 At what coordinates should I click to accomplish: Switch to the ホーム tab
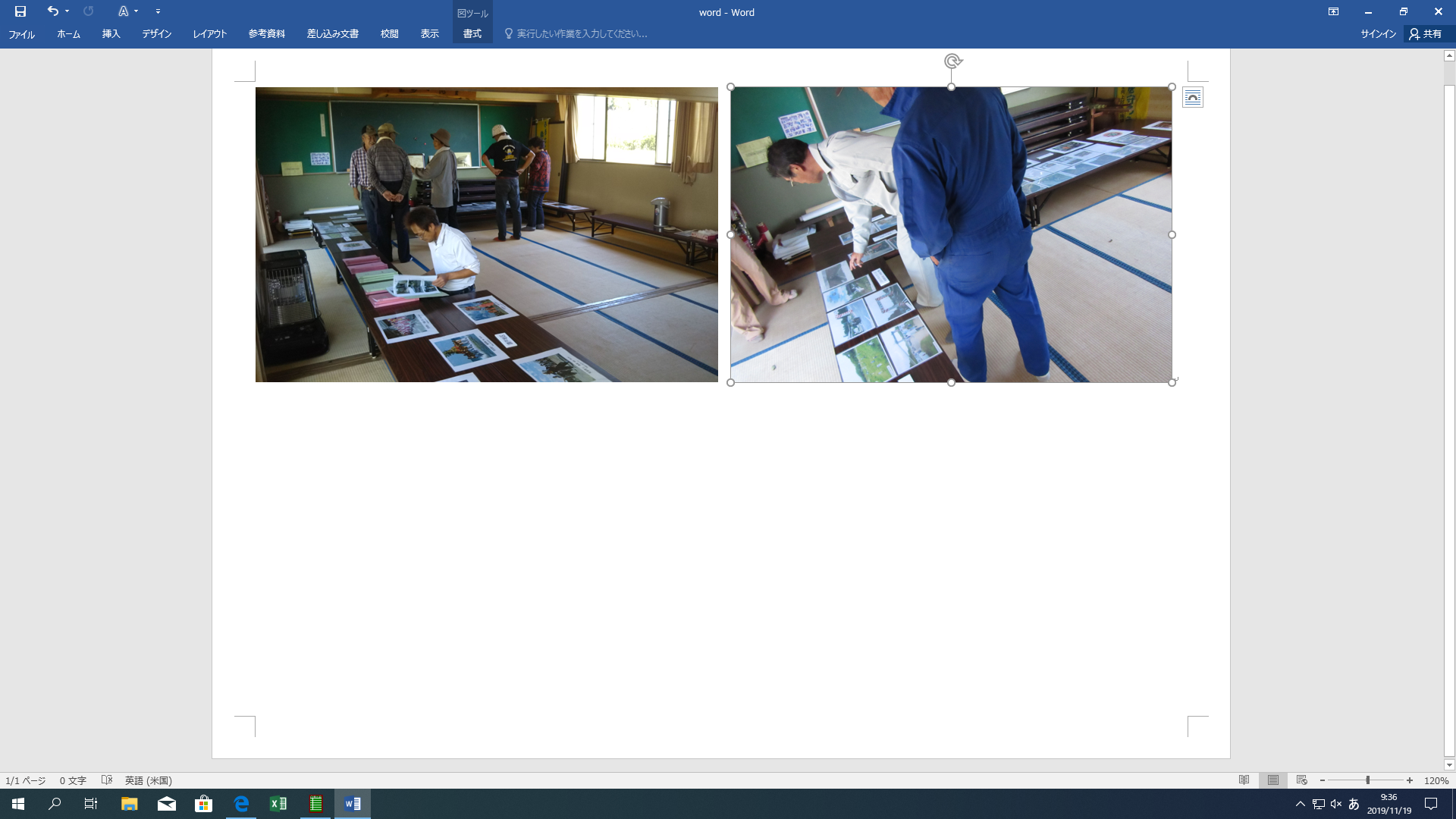(69, 34)
